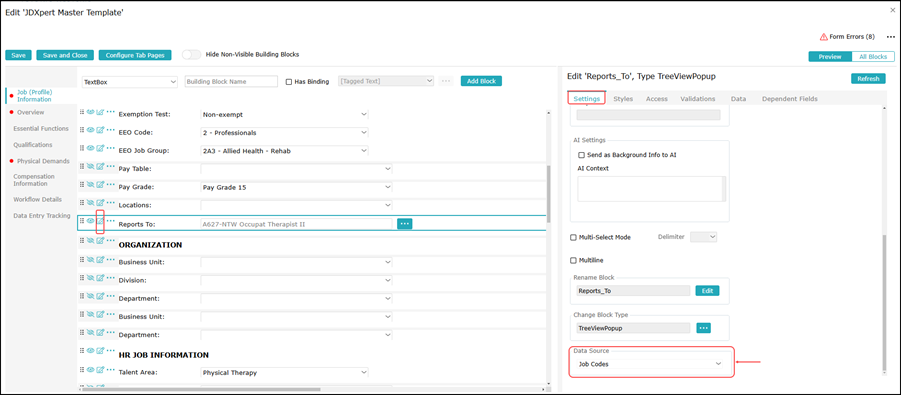This screenshot has width=901, height=395.
Task: Switch to the Styles tab
Action: pos(623,99)
